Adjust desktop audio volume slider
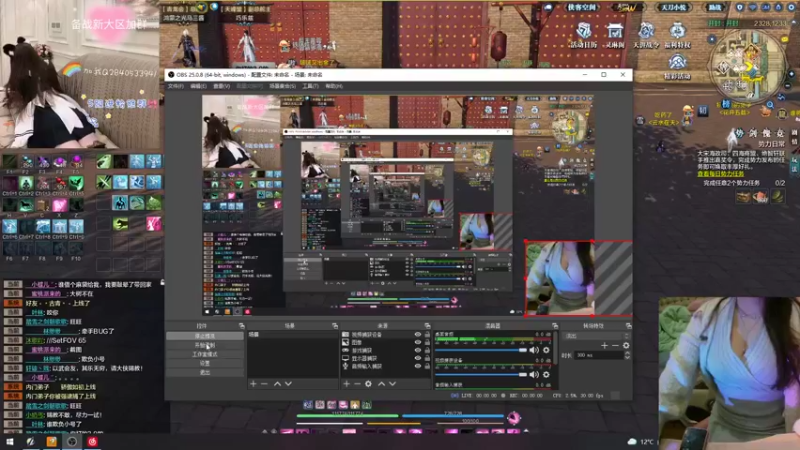800x450 pixels. (x=481, y=351)
